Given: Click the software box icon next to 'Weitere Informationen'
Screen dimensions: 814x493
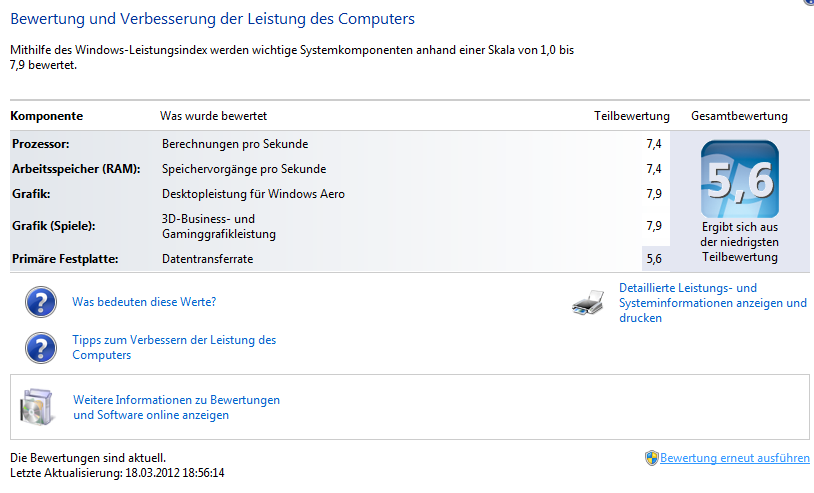Looking at the screenshot, I should click(36, 407).
